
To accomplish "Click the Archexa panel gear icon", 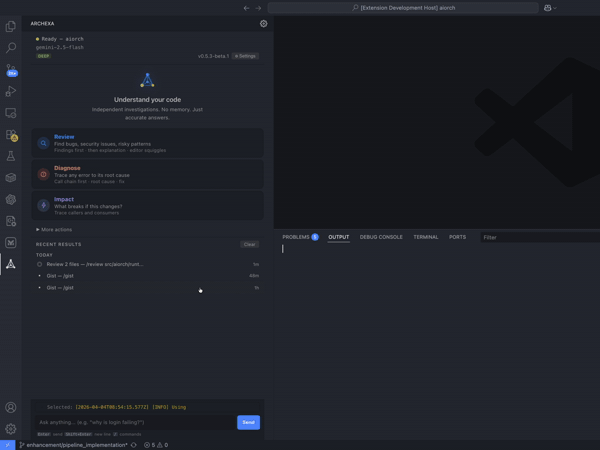I will click(264, 24).
